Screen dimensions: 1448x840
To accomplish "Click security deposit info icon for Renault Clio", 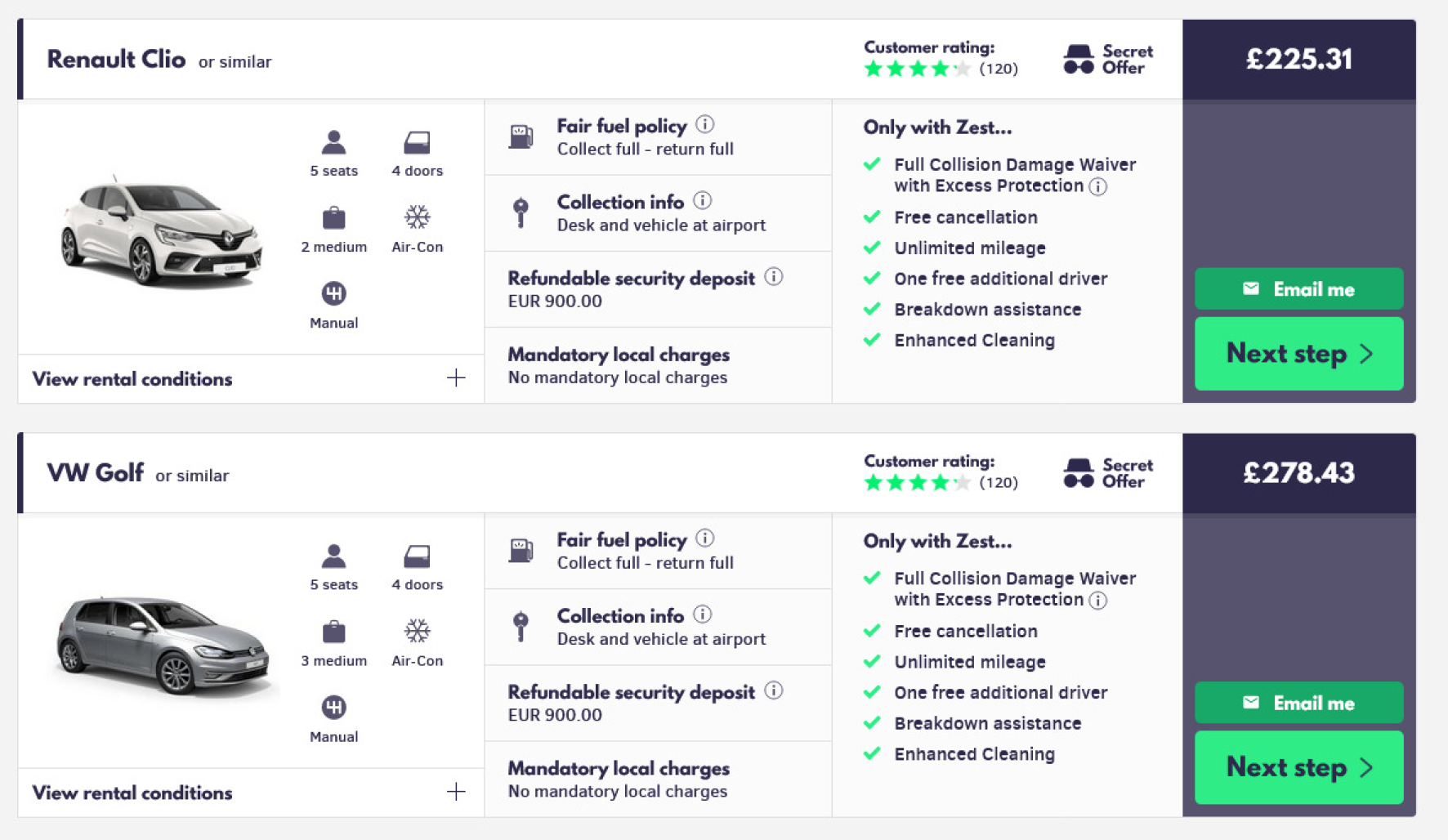I will tap(773, 277).
